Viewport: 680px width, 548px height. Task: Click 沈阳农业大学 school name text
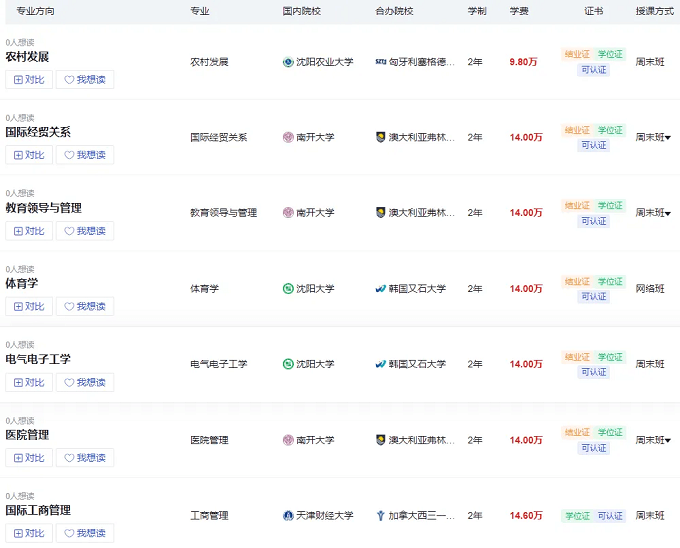[324, 62]
